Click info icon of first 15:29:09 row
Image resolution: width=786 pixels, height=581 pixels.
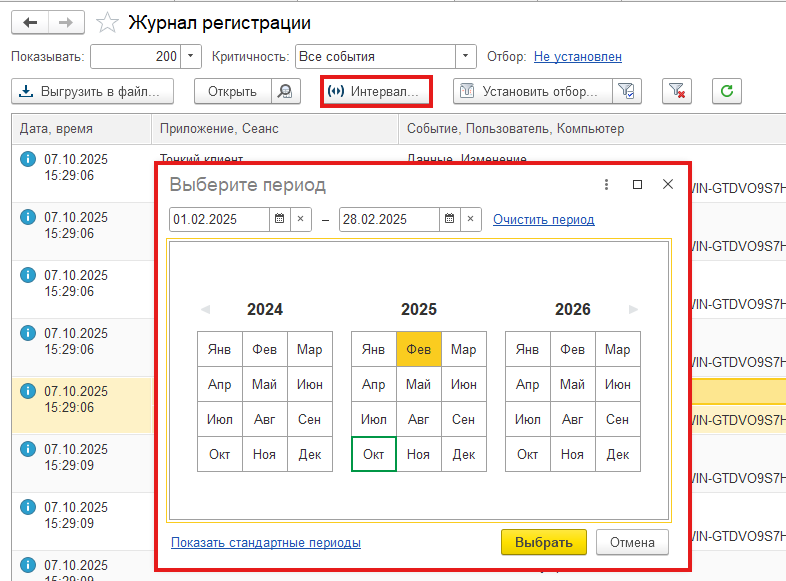[x=28, y=449]
